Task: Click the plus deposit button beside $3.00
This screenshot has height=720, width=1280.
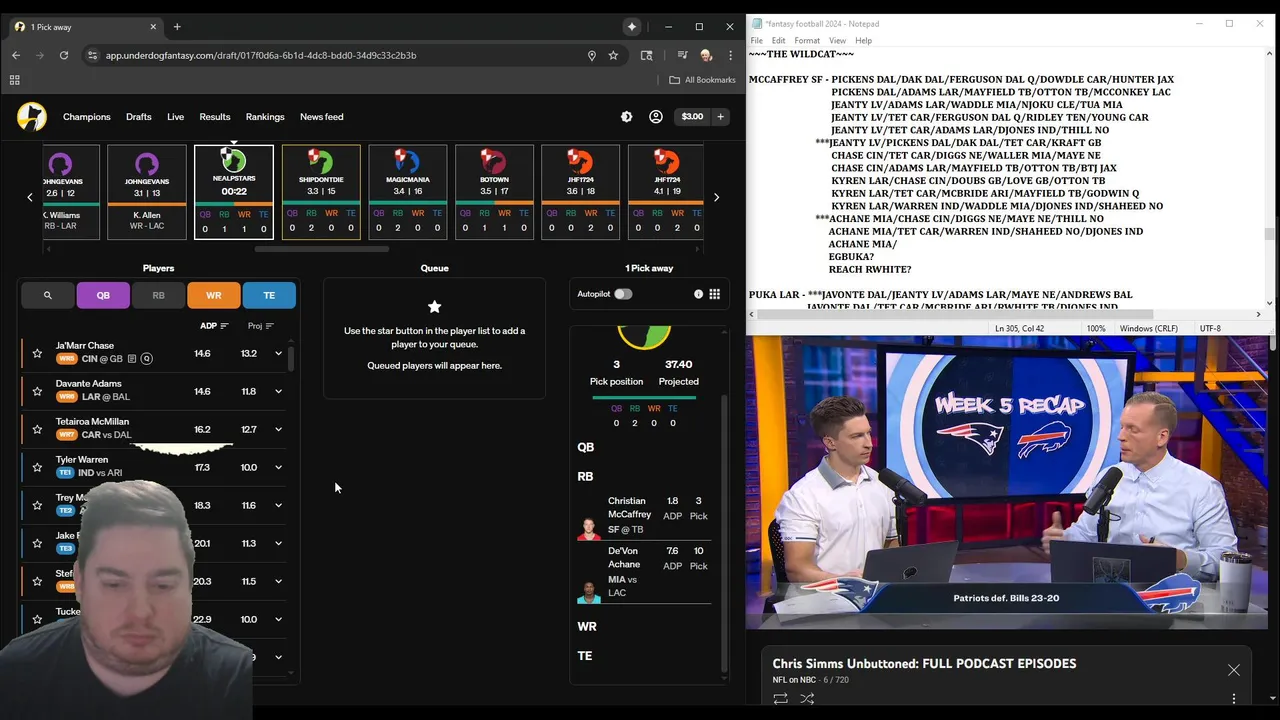Action: point(720,117)
